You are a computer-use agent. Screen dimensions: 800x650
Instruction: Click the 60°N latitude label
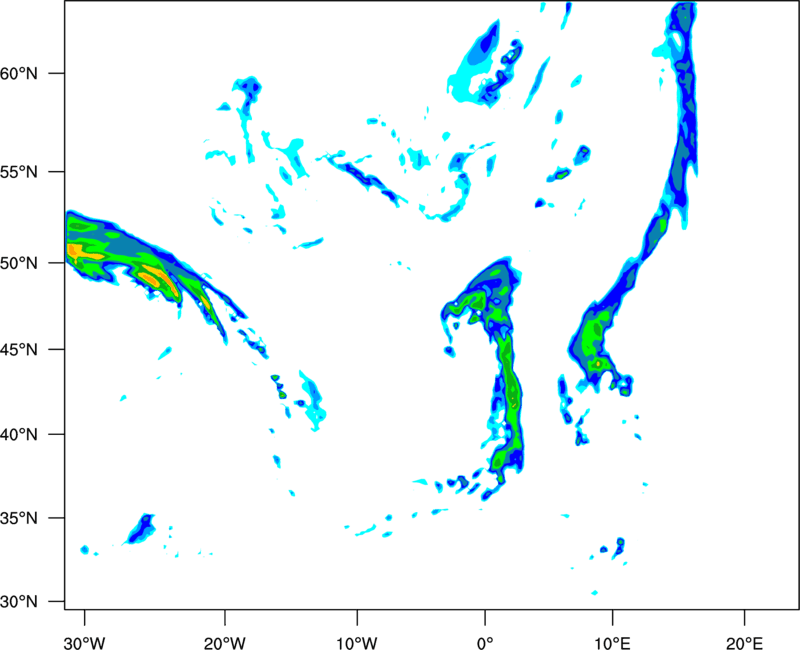pyautogui.click(x=19, y=73)
